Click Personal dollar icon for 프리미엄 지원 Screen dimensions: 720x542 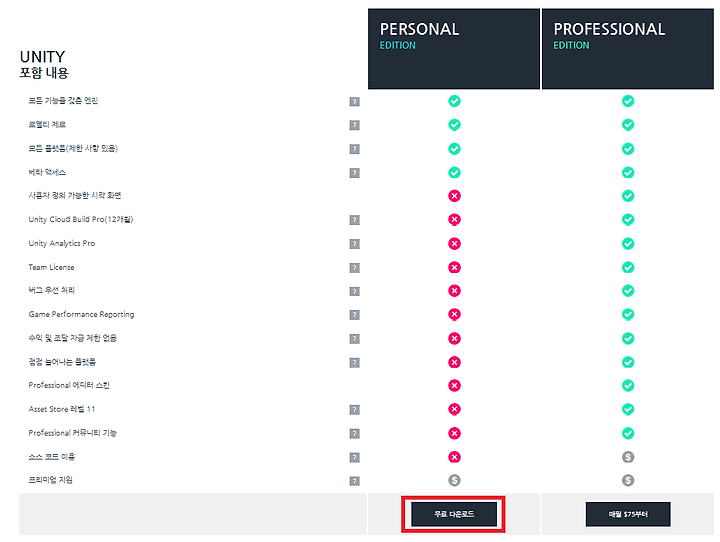pos(454,480)
